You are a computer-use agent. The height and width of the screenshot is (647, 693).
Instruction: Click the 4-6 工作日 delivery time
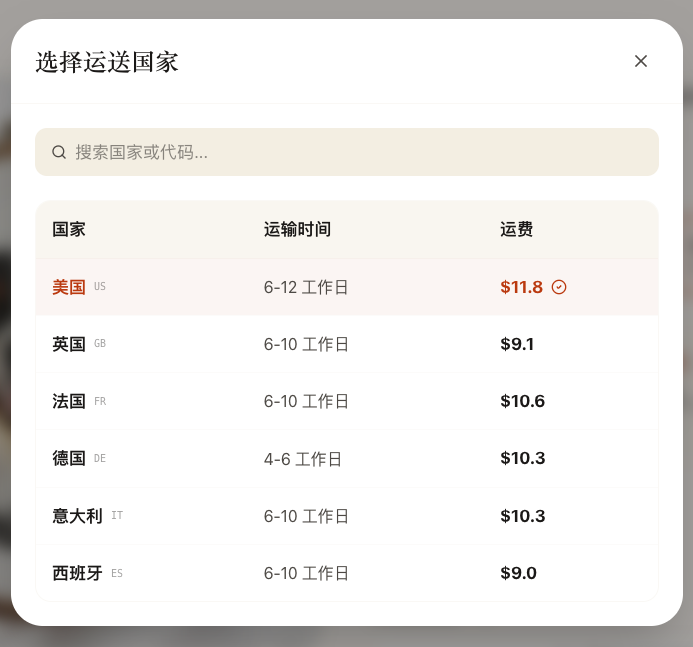pyautogui.click(x=303, y=459)
